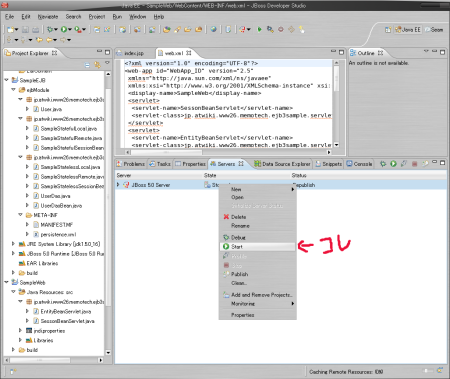Screen dimensions: 450x379
Task: Choose Add and Remove Projects in context menu
Action: pos(258,295)
